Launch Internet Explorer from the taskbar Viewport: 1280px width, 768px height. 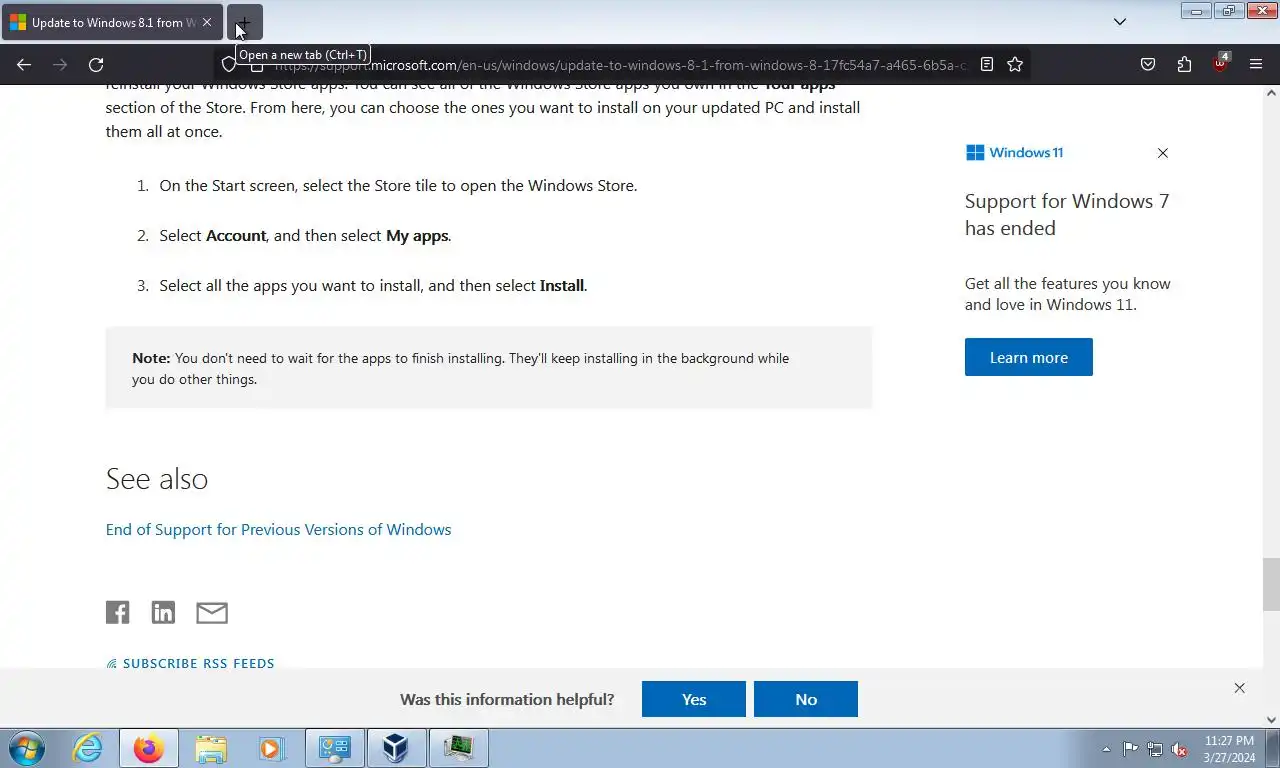click(x=88, y=748)
